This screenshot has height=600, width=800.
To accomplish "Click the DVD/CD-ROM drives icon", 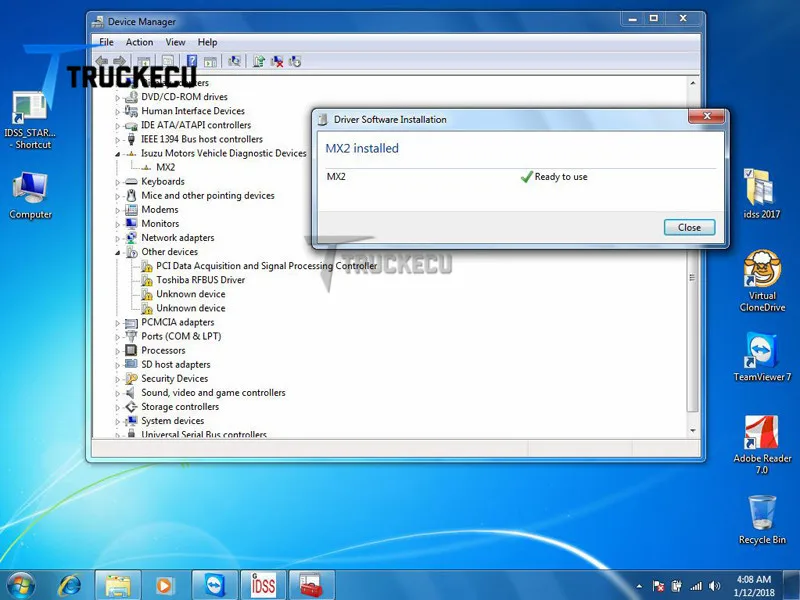I will pos(131,96).
